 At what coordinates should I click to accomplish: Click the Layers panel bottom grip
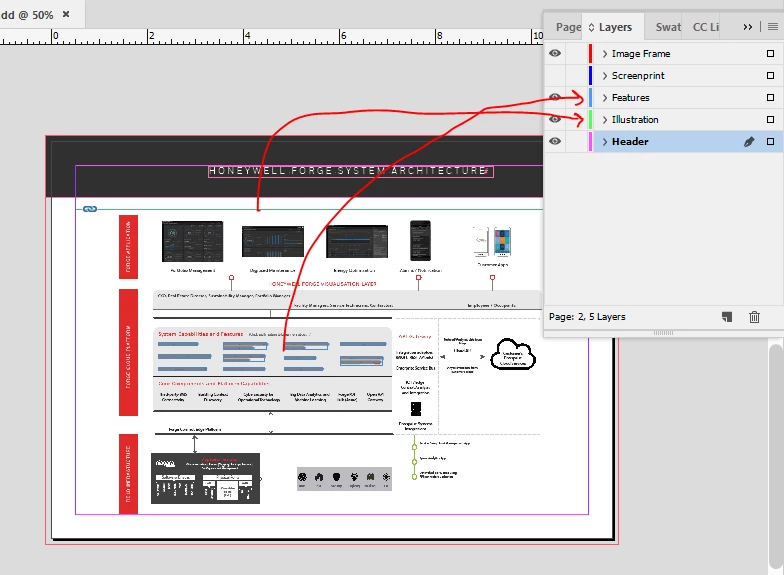[664, 332]
